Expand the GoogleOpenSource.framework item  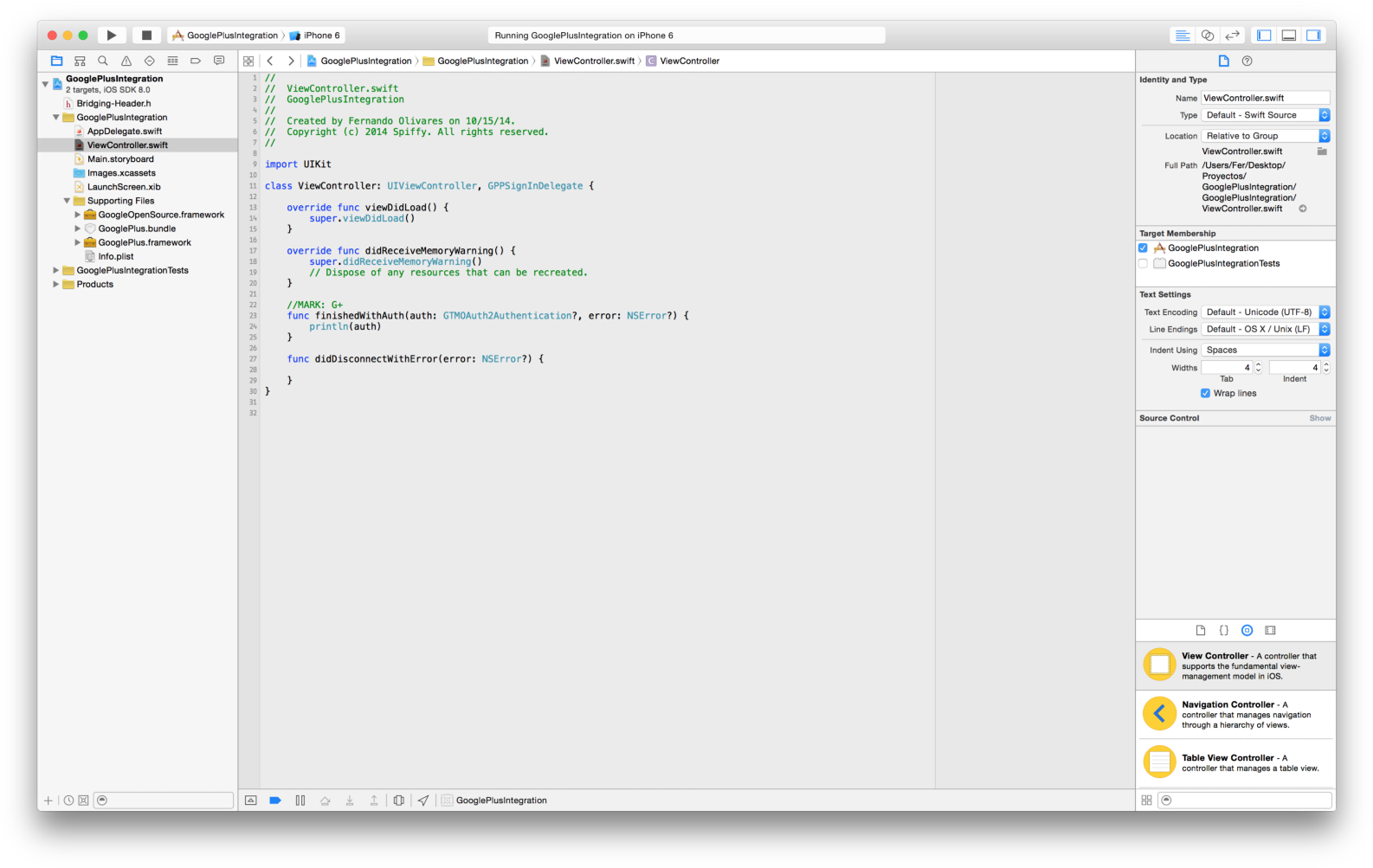[x=77, y=215]
